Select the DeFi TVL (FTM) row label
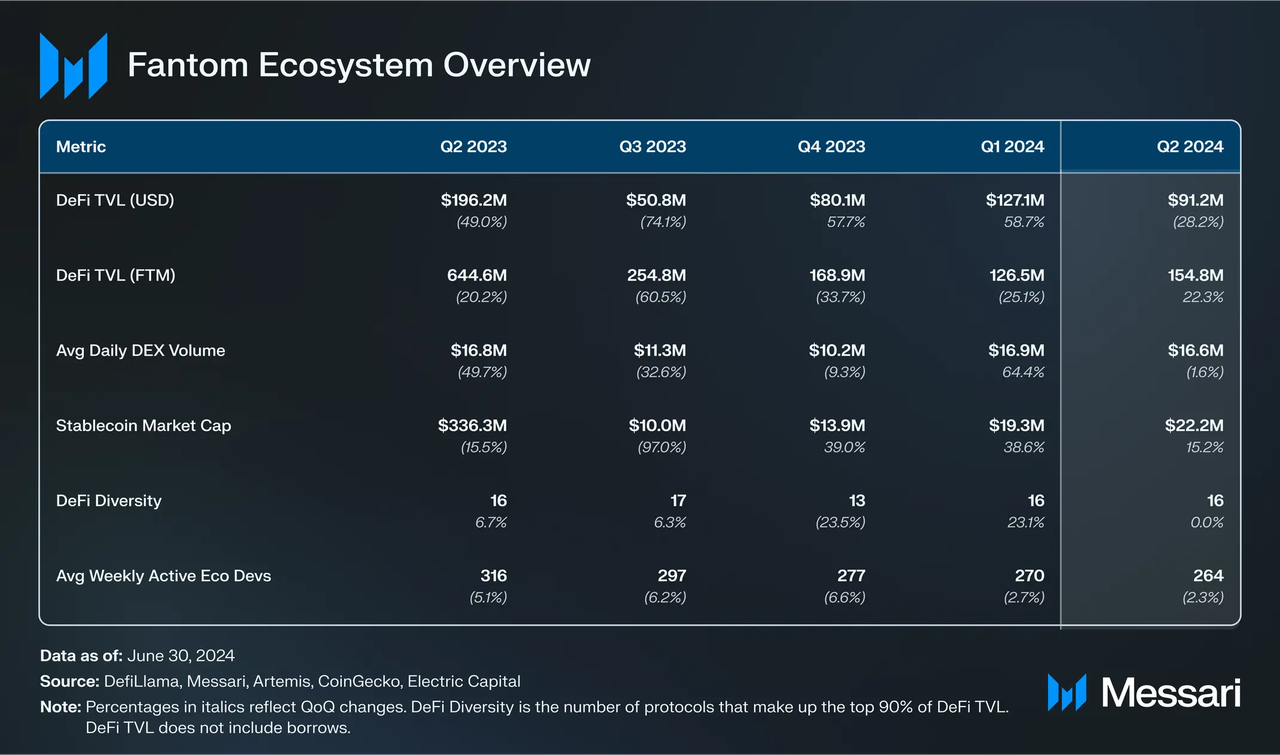The image size is (1280, 755). point(115,275)
